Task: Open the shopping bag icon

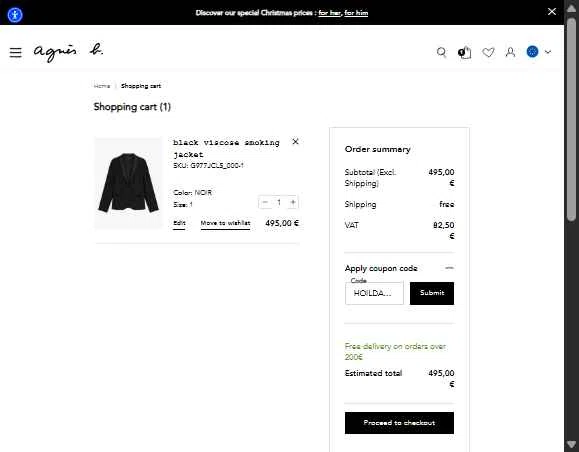Action: [x=465, y=52]
